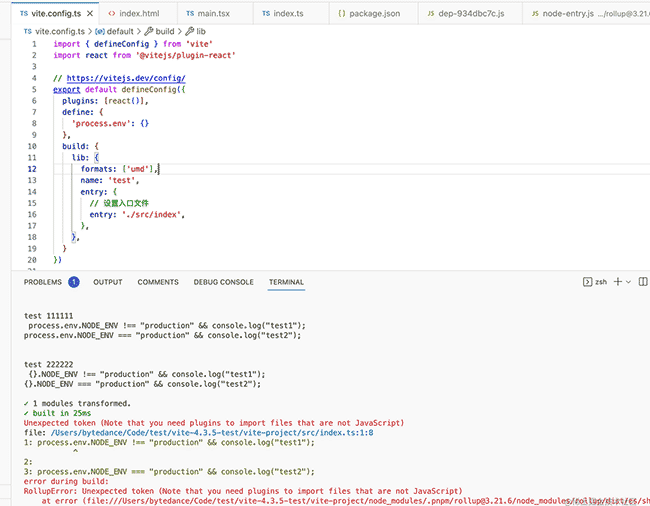
Task: Expand the 'default' breadcrumb symbol
Action: pos(119,31)
